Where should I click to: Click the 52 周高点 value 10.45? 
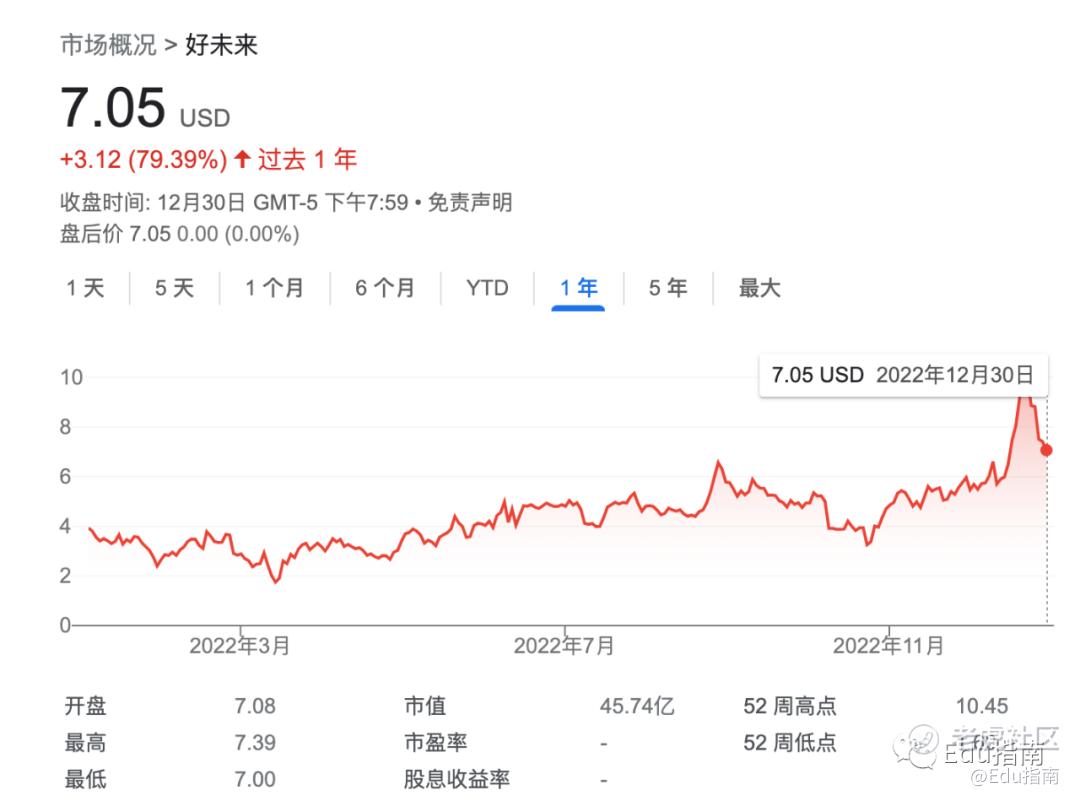(x=982, y=706)
